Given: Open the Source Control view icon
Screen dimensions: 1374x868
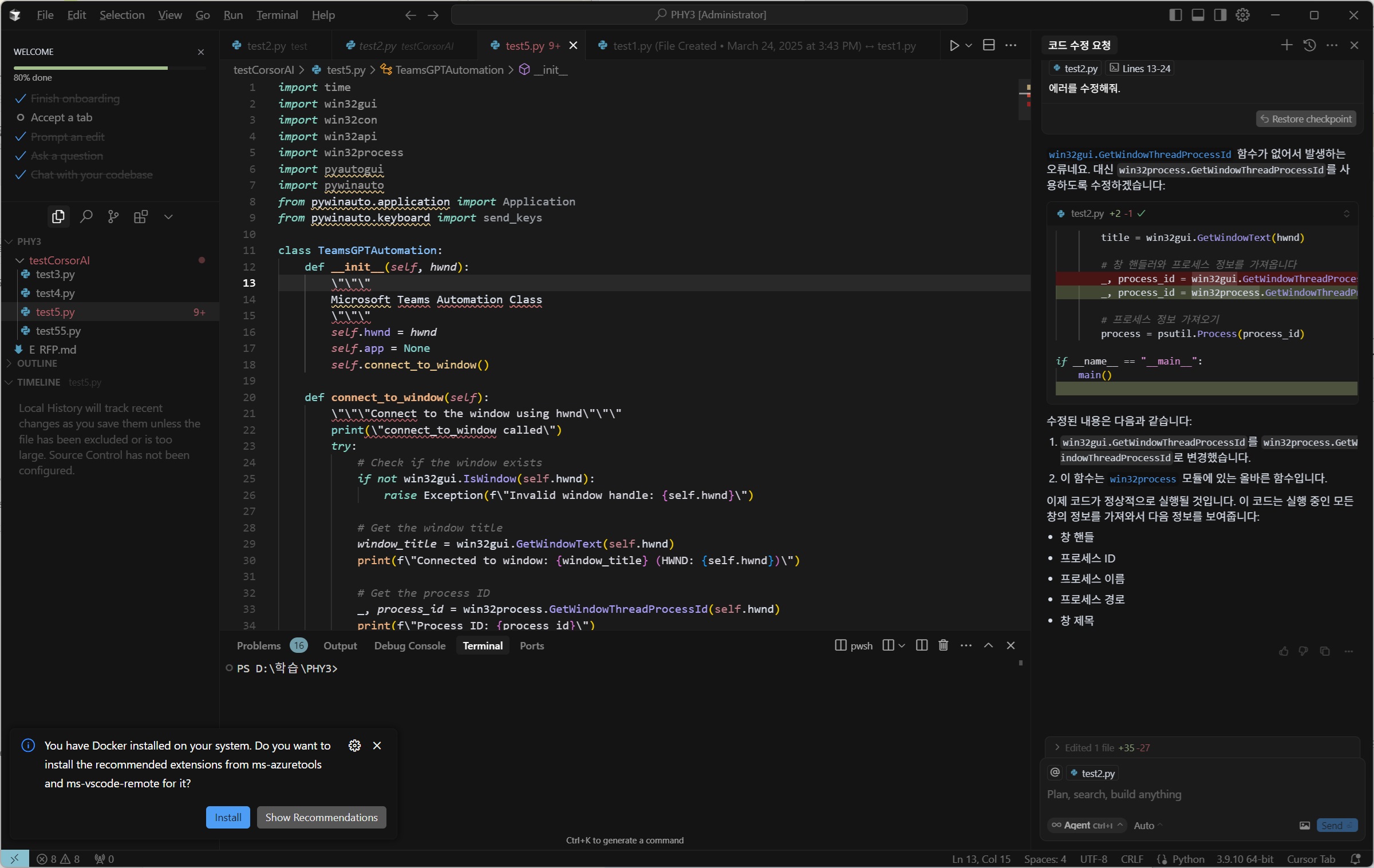Looking at the screenshot, I should point(113,217).
